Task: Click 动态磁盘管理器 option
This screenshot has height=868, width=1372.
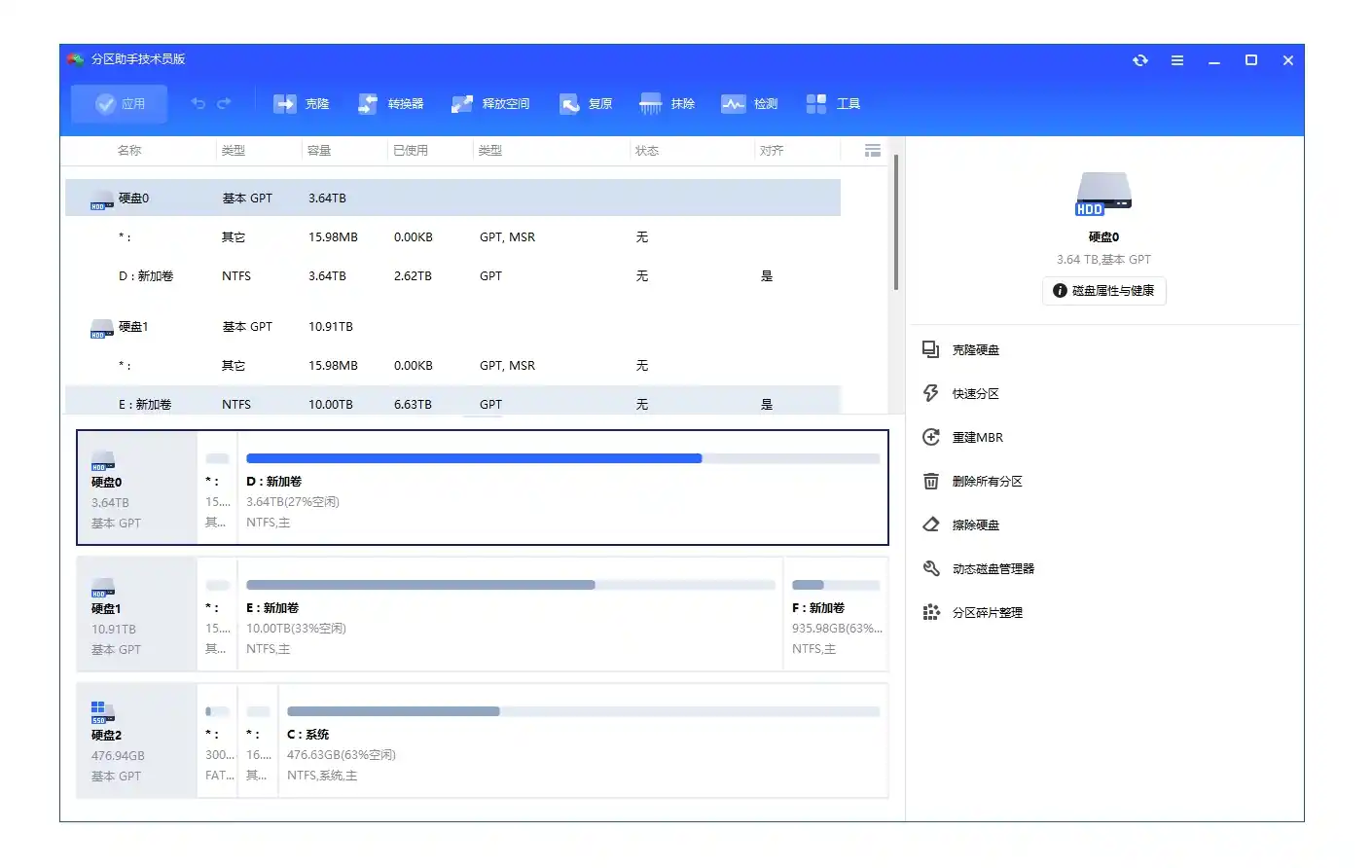Action: pos(979,569)
